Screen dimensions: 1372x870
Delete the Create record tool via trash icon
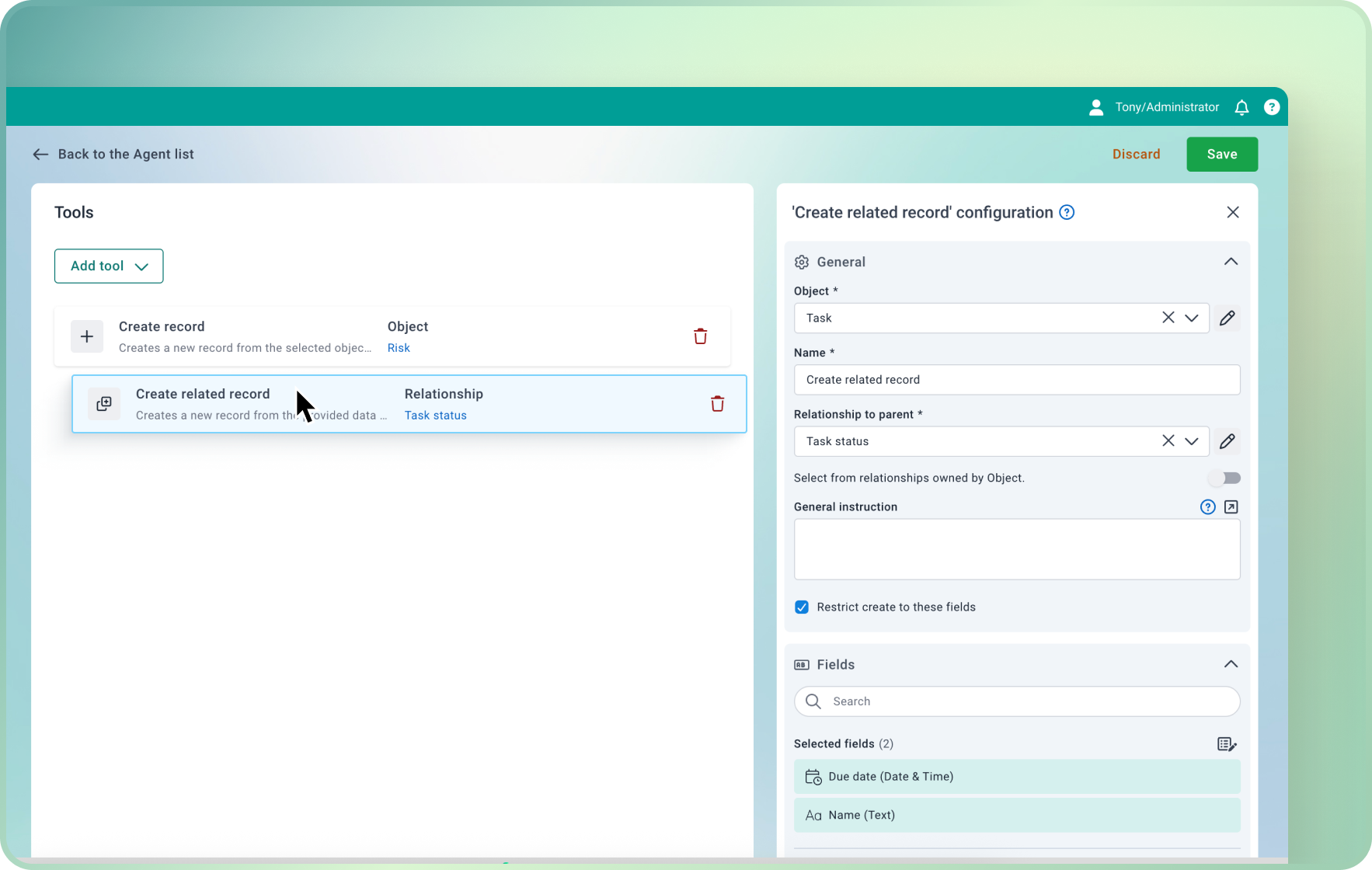coord(700,336)
